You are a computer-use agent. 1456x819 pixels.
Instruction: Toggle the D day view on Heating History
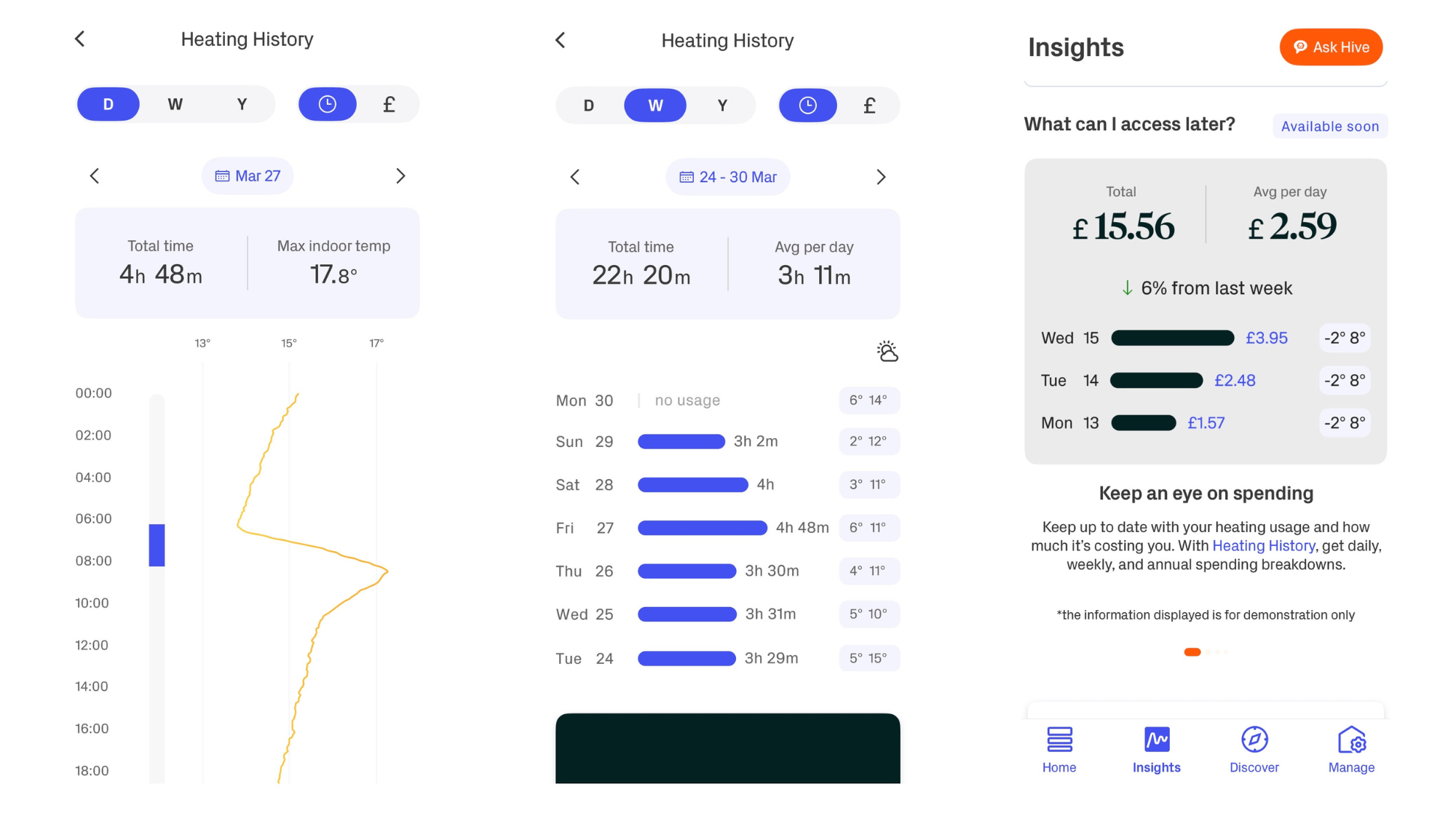pyautogui.click(x=108, y=103)
